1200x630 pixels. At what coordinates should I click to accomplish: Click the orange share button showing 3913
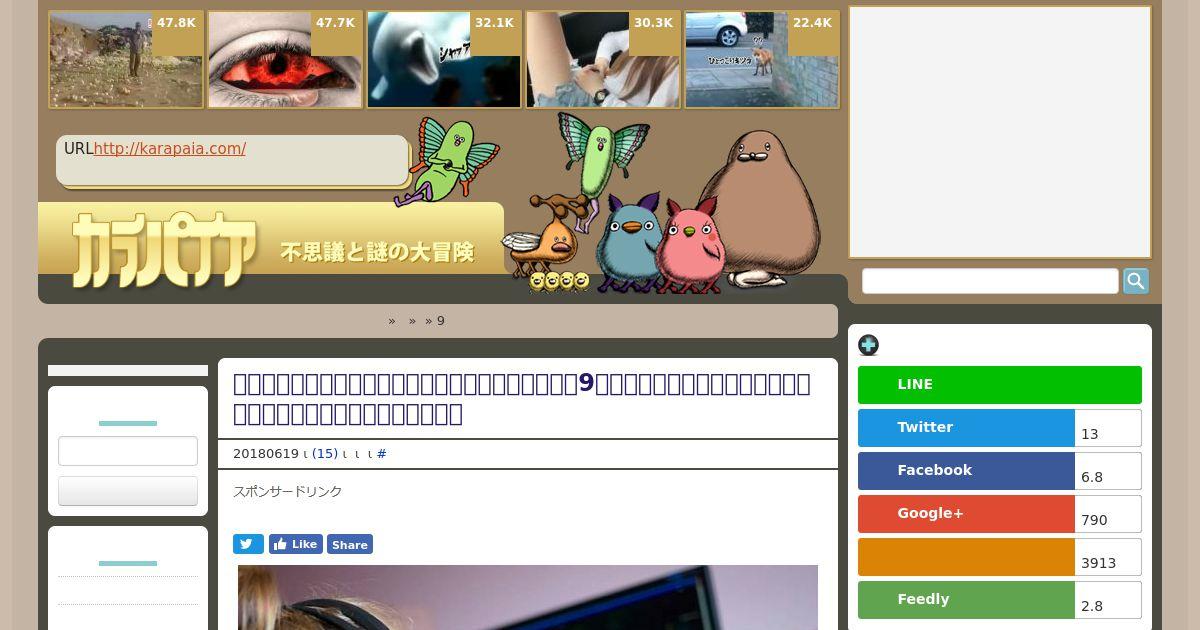[966, 557]
